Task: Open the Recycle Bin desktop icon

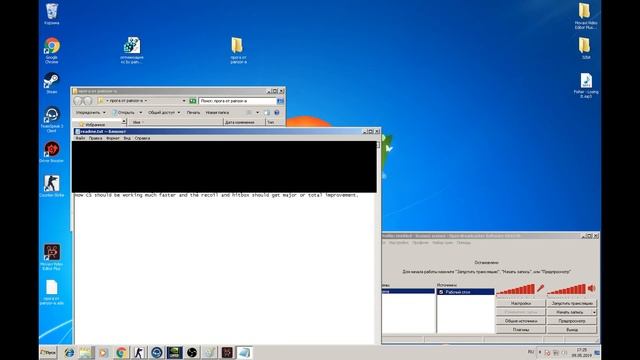Action: (52, 14)
